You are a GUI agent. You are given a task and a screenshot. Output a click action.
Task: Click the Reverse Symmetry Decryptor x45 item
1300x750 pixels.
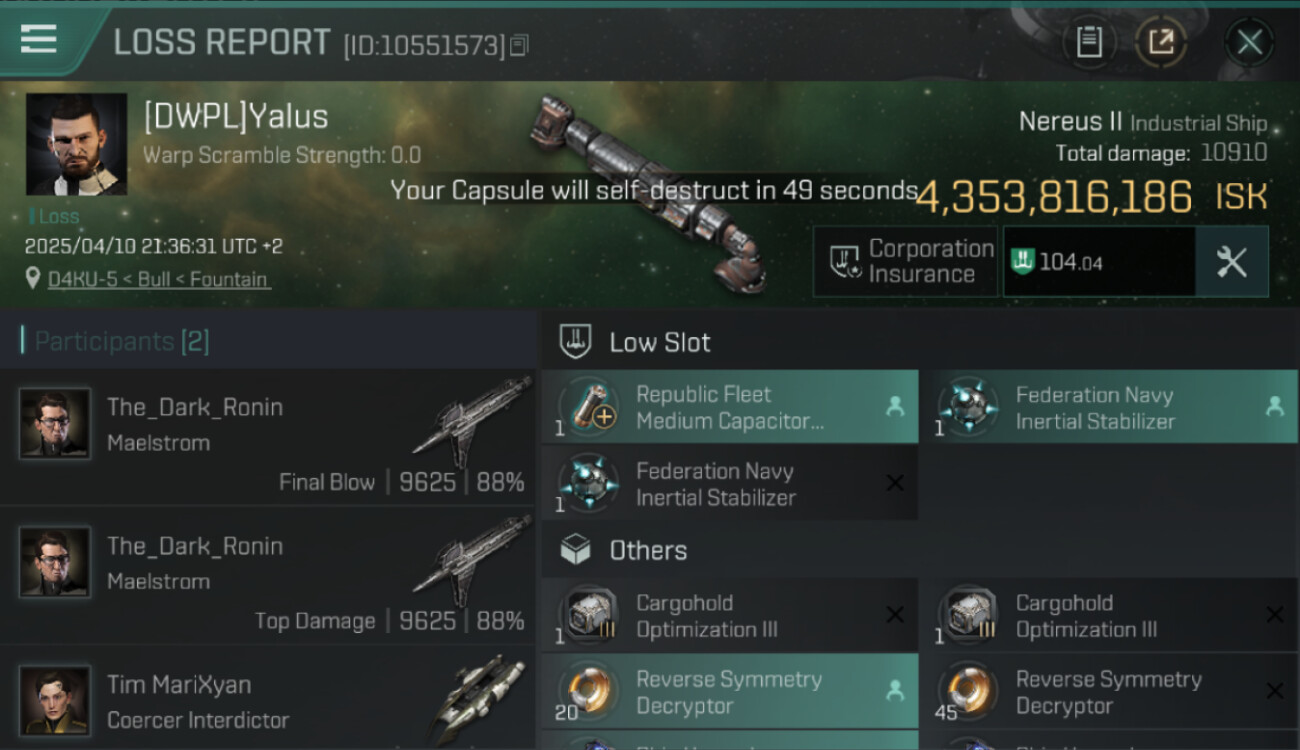click(1108, 692)
